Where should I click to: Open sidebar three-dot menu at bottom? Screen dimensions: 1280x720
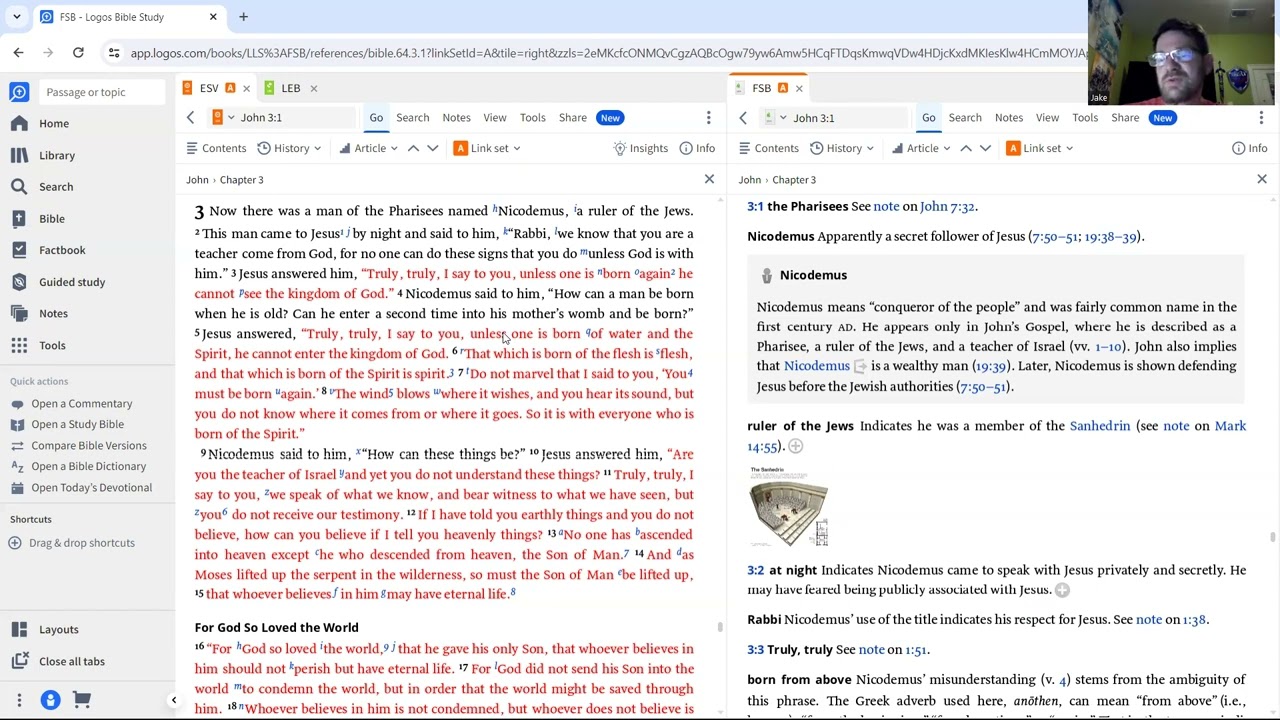pos(19,701)
